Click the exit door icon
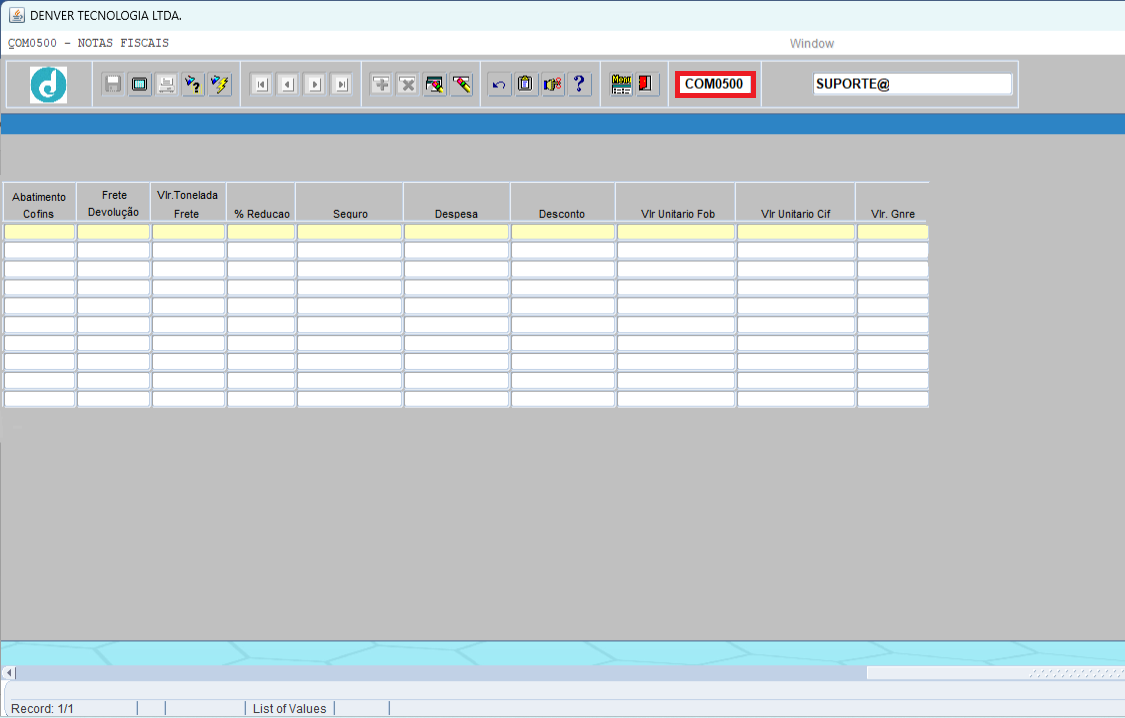The width and height of the screenshot is (1125, 718). click(x=646, y=85)
